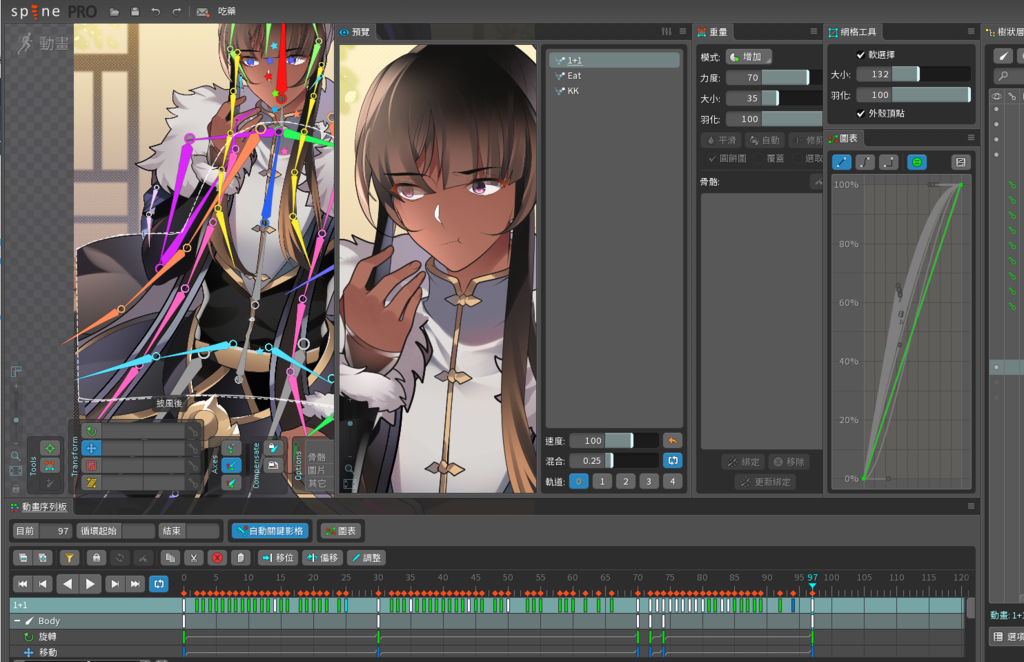Open the 模式 增加 dropdown
Image resolution: width=1024 pixels, height=662 pixels.
click(749, 57)
